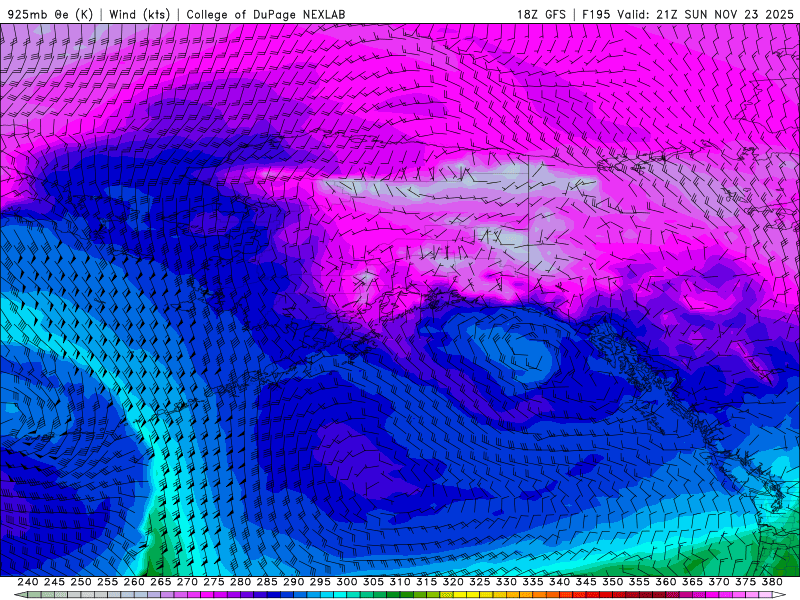Click the 260 value on the color scale
The width and height of the screenshot is (800, 600).
(x=134, y=582)
